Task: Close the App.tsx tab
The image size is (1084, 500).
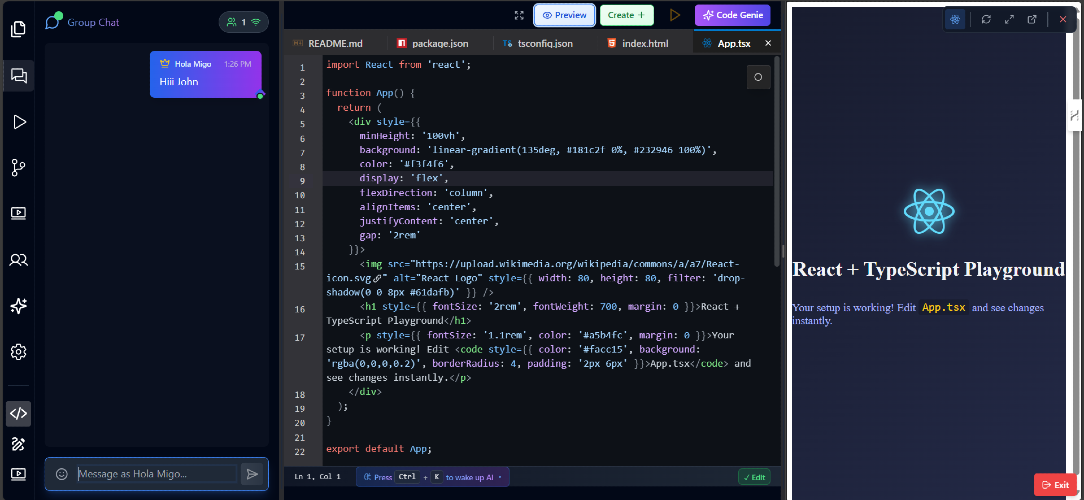Action: point(768,43)
